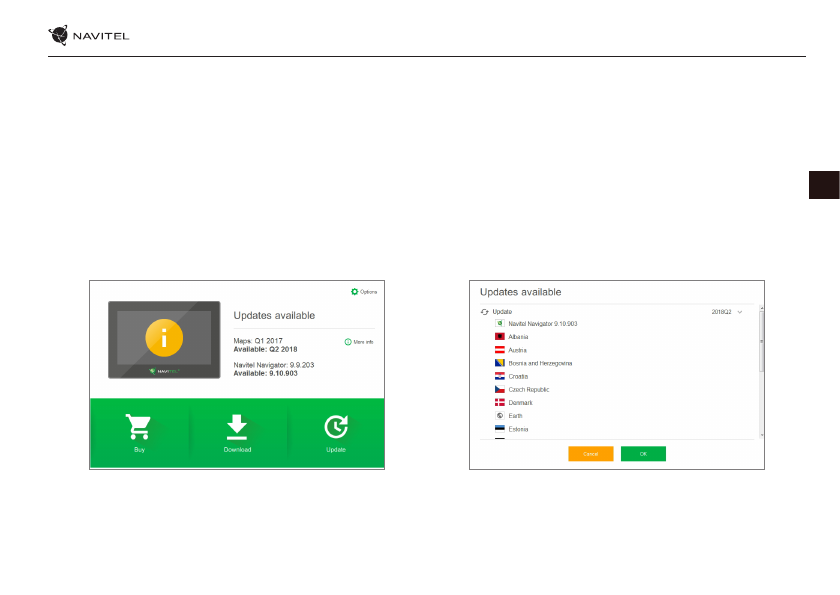Click the Bosnia and Herzegovina flag icon
Image resolution: width=840 pixels, height=595 pixels.
[499, 363]
